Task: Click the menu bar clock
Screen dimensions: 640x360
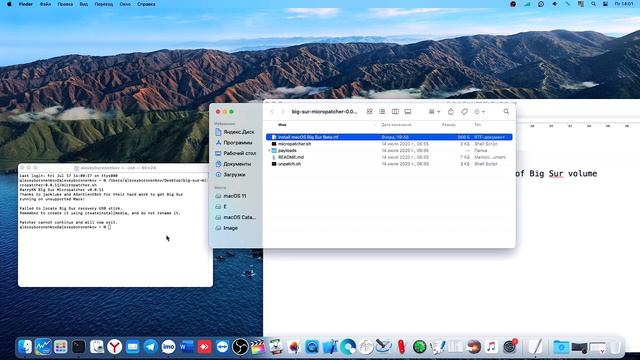Action: [x=624, y=4]
